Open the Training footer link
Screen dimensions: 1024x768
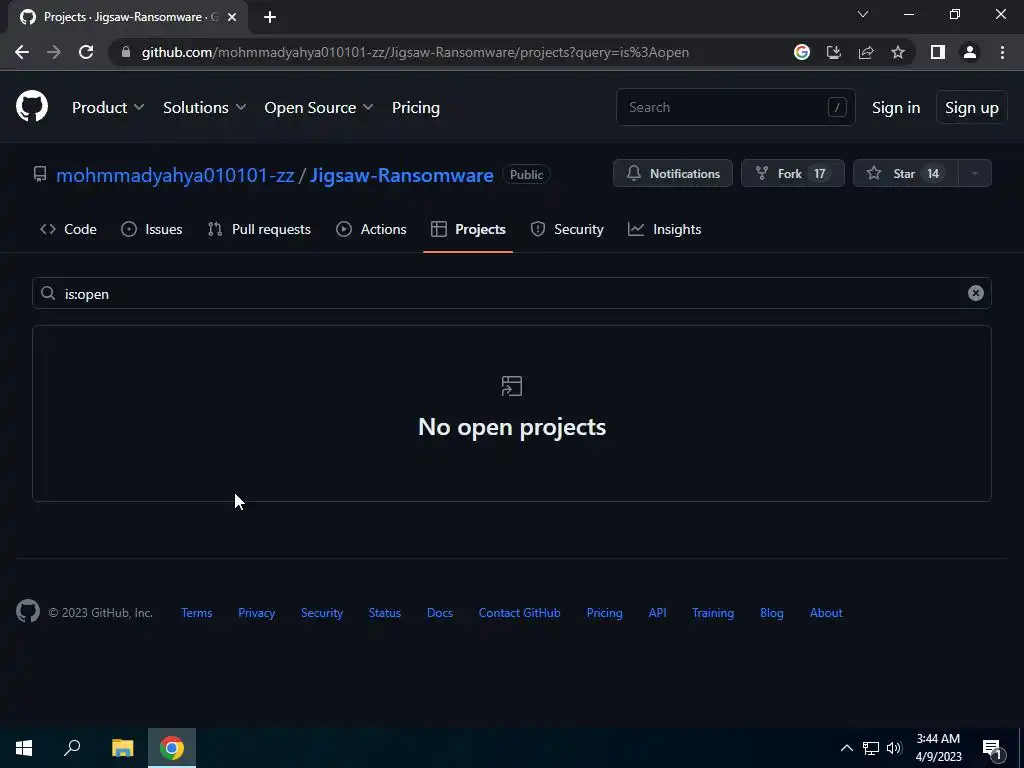coord(712,613)
